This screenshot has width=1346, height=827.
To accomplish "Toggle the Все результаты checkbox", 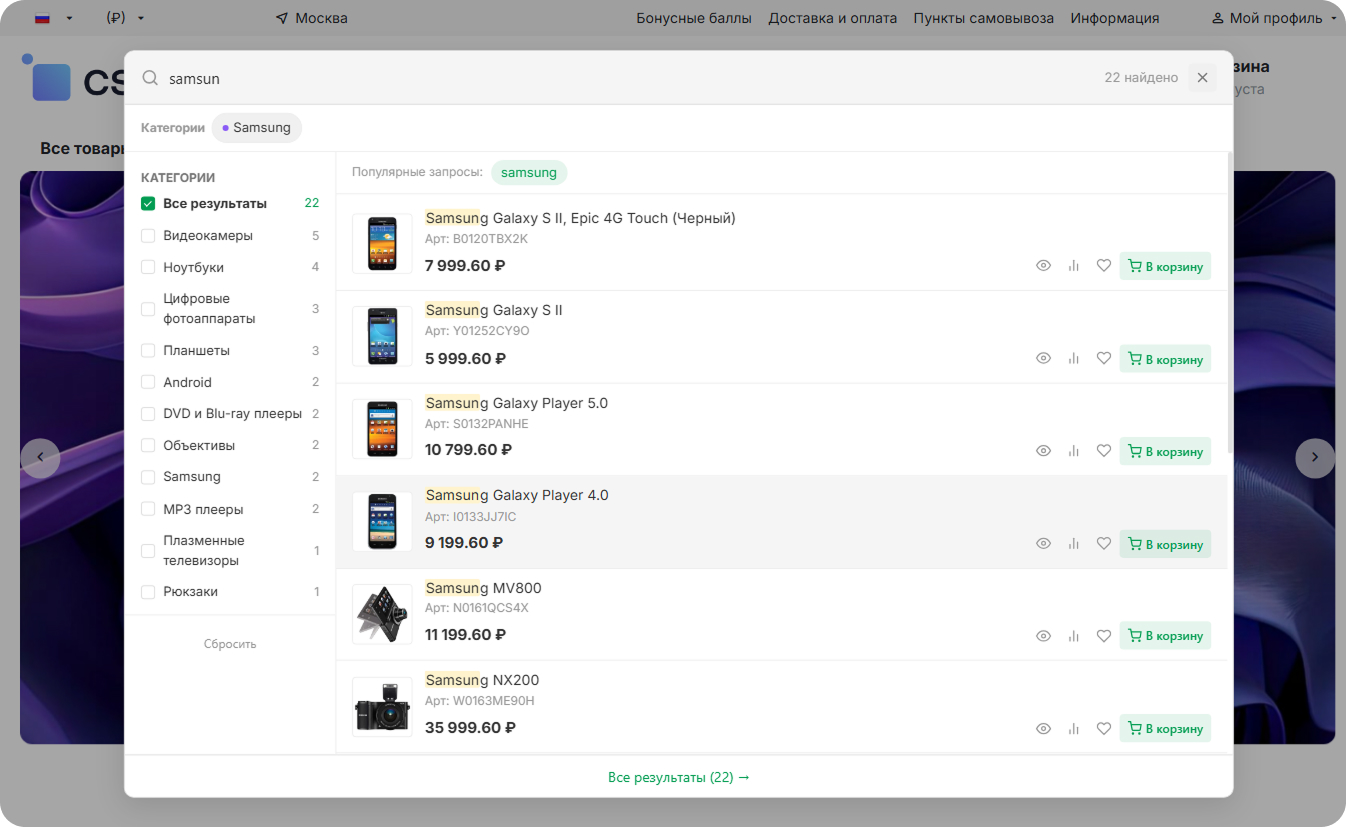I will [148, 204].
